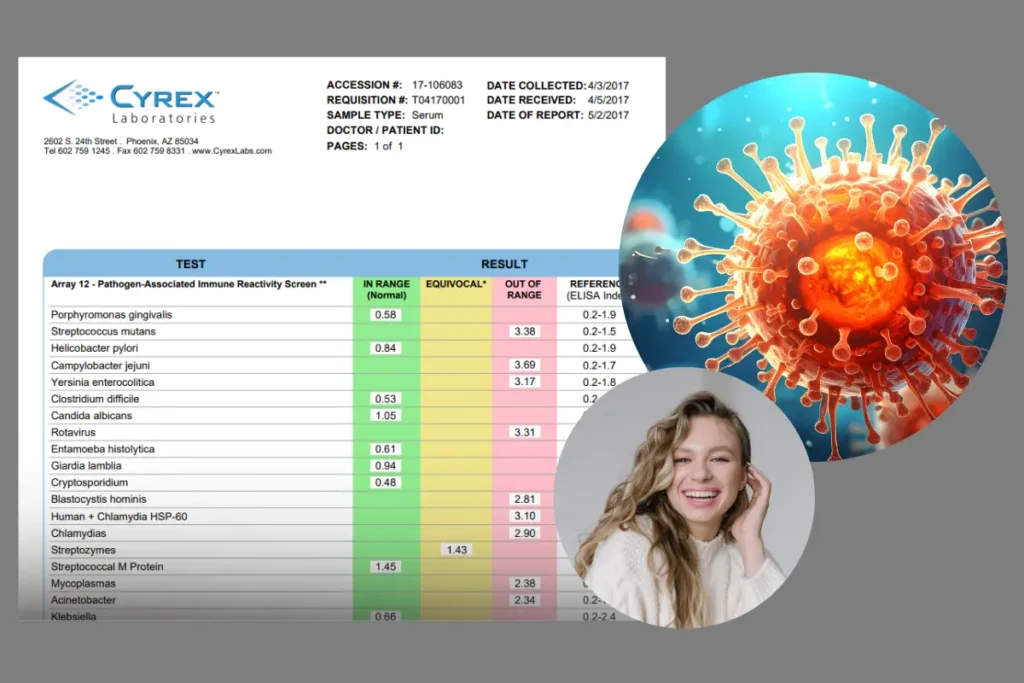The image size is (1024, 683).
Task: Click the Cyrex Laboratories logo
Action: point(131,103)
